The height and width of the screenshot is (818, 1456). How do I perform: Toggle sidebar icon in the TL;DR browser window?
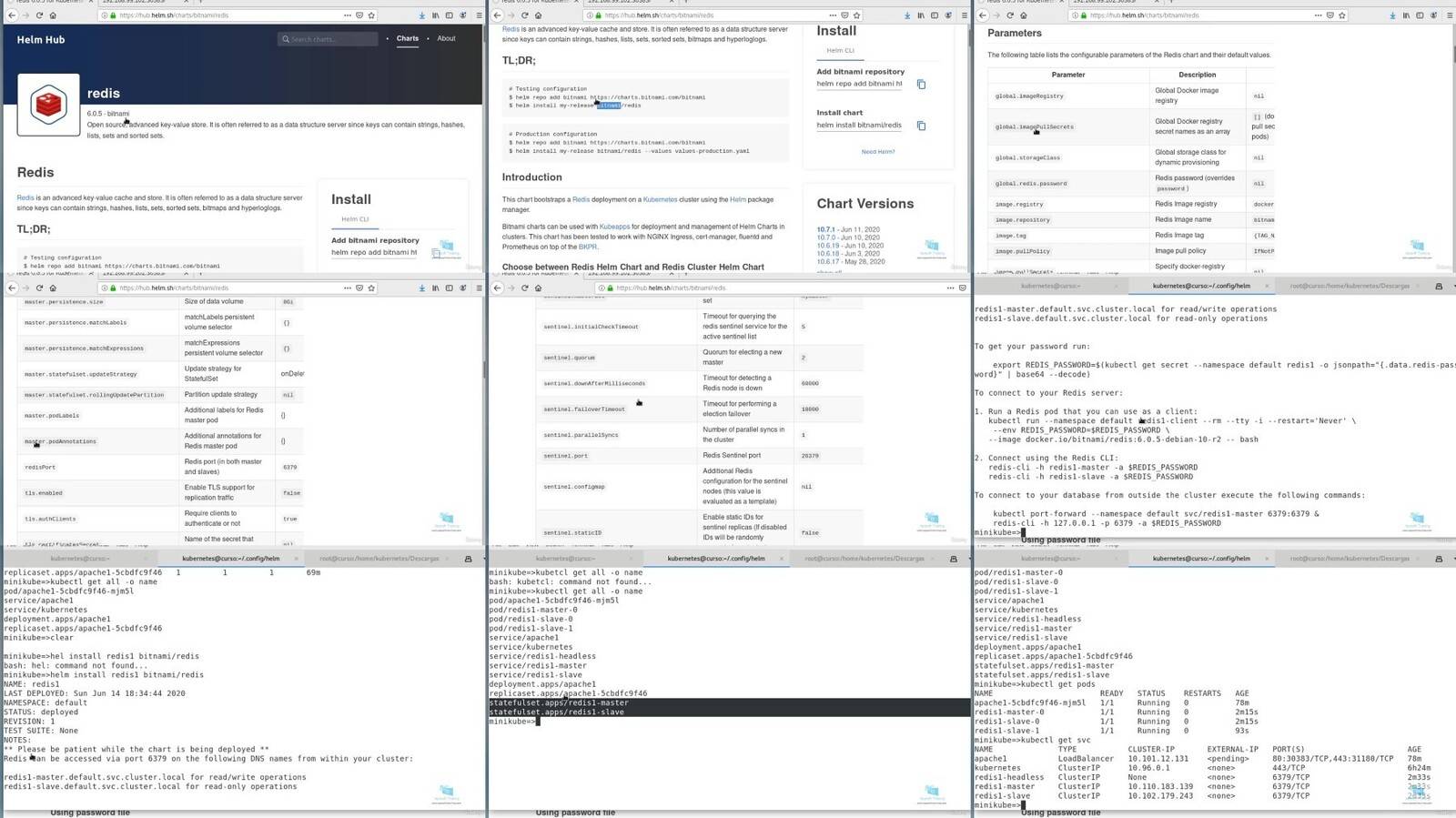(x=934, y=15)
